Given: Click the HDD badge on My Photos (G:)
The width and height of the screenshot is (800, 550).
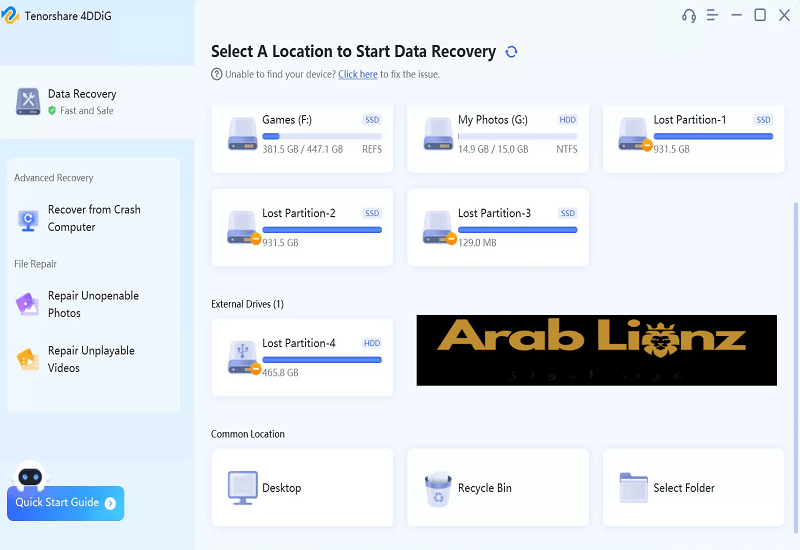Looking at the screenshot, I should coord(567,120).
